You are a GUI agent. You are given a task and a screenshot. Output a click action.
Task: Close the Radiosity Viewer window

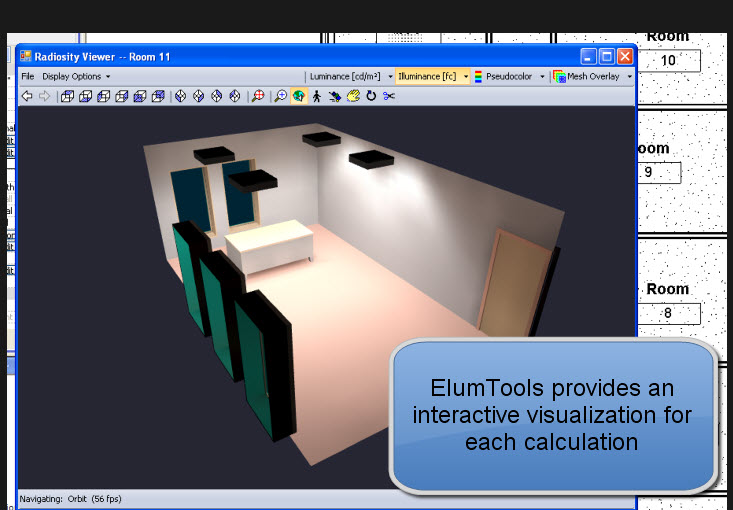(x=625, y=57)
